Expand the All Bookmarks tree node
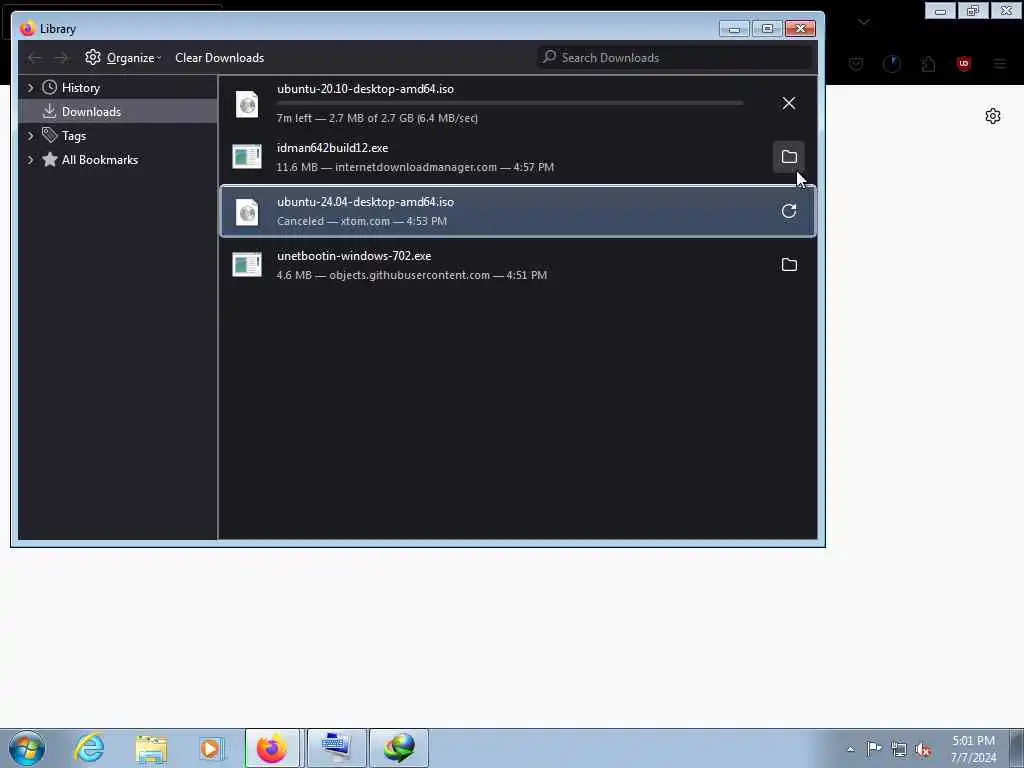Screen dimensions: 1024x768 pyautogui.click(x=30, y=160)
